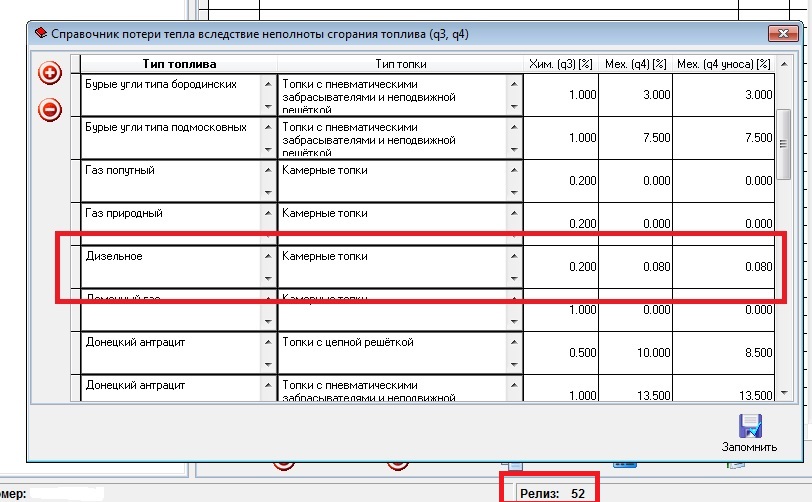Image resolution: width=812 pixels, height=502 pixels.
Task: Close the Справочник dialog window
Action: pyautogui.click(x=781, y=34)
